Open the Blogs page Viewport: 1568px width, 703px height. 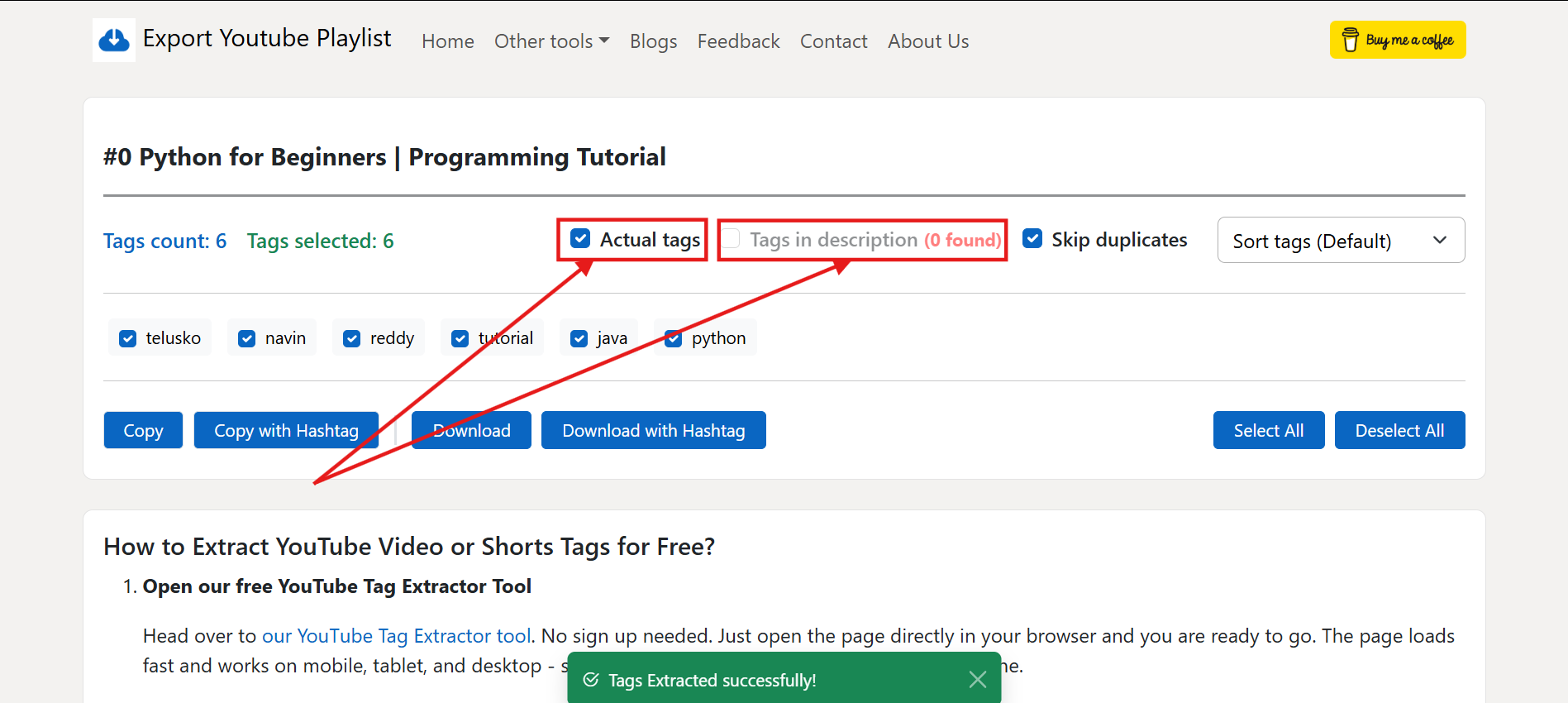(653, 41)
